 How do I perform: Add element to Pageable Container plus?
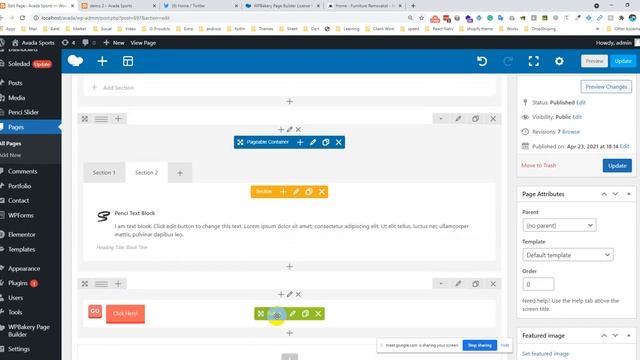[x=300, y=142]
